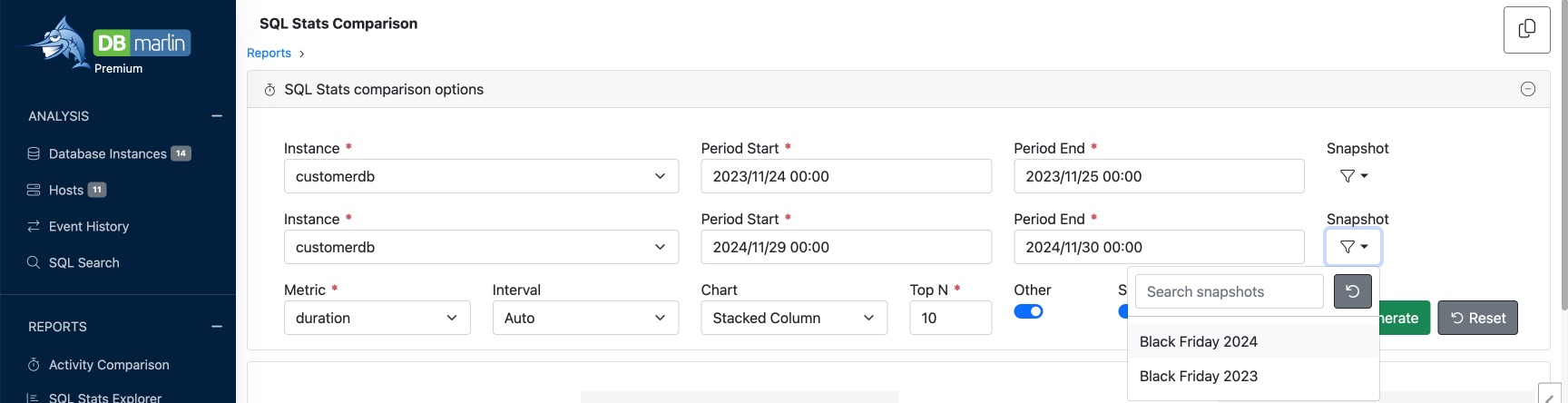Screen dimensions: 1568x403
Task: Expand the Interval Auto dropdown
Action: pyautogui.click(x=585, y=318)
